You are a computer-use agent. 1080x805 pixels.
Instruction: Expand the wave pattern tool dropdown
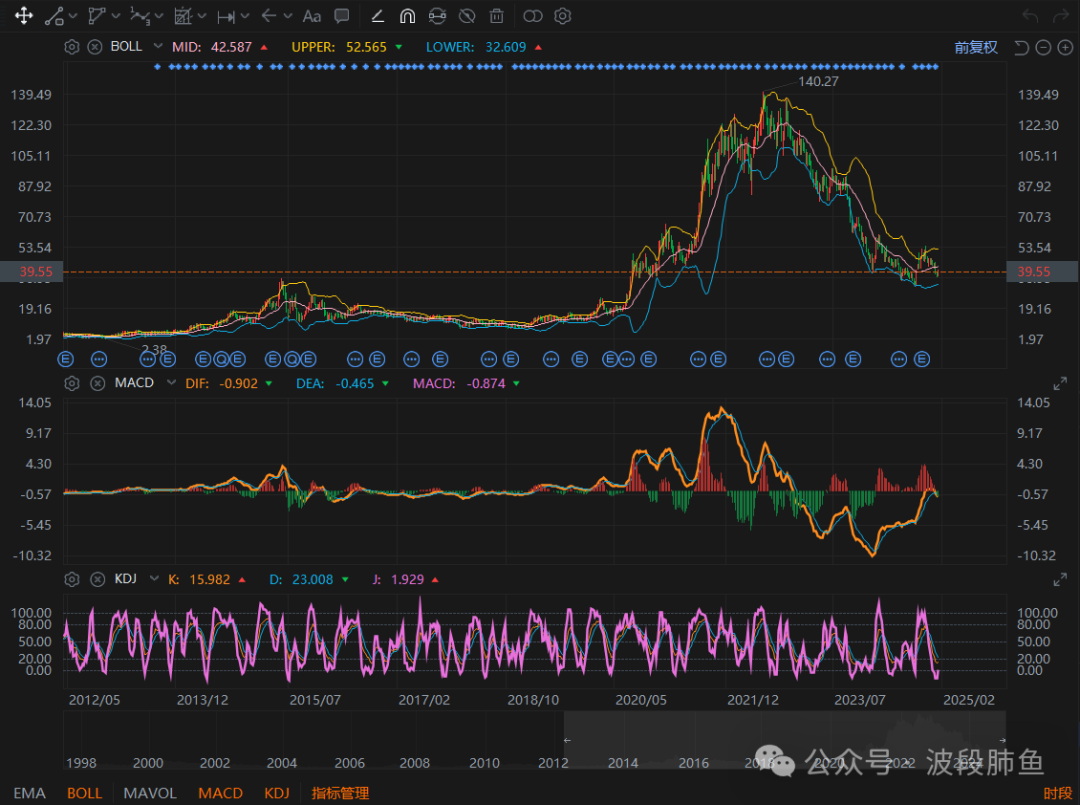[x=159, y=16]
